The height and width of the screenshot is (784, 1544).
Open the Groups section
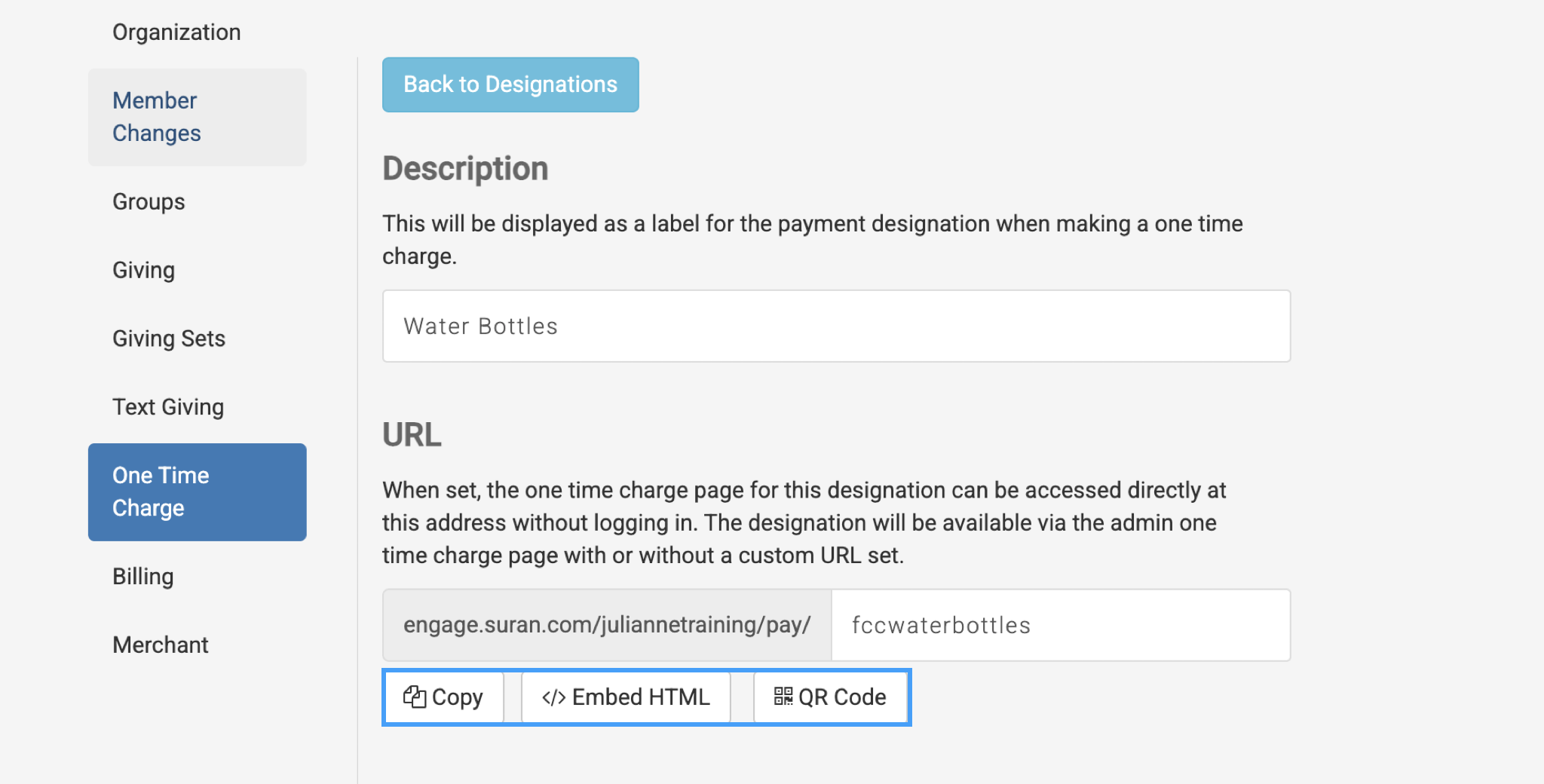[x=148, y=201]
